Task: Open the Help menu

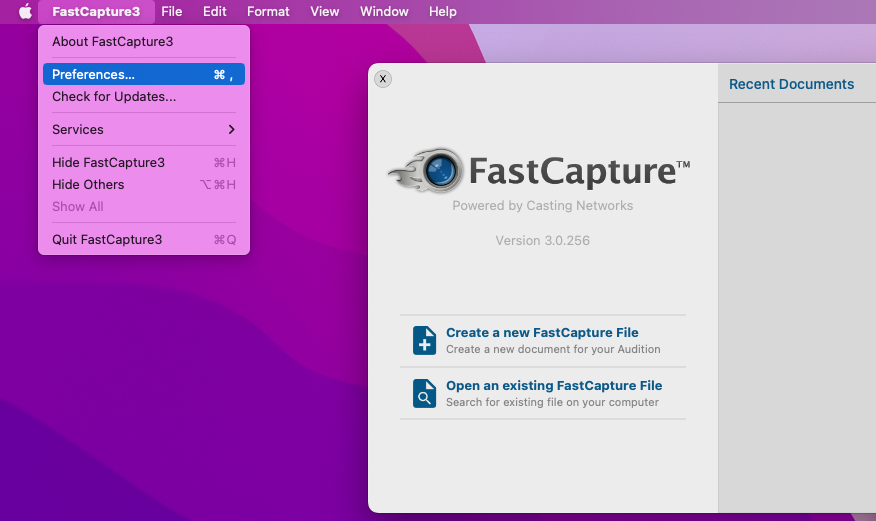Action: click(x=442, y=11)
